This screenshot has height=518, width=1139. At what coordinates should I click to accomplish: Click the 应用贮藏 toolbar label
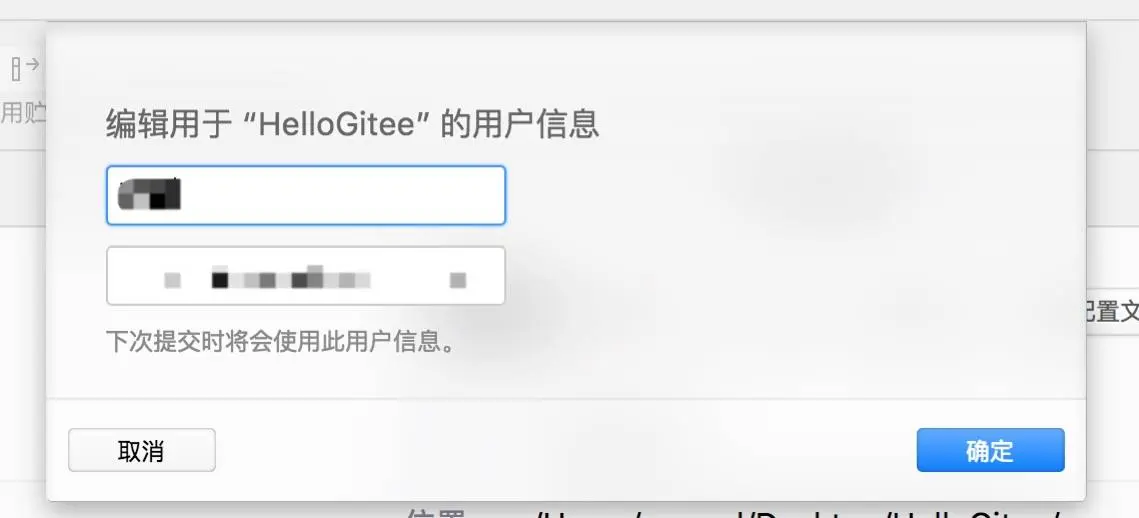point(23,113)
